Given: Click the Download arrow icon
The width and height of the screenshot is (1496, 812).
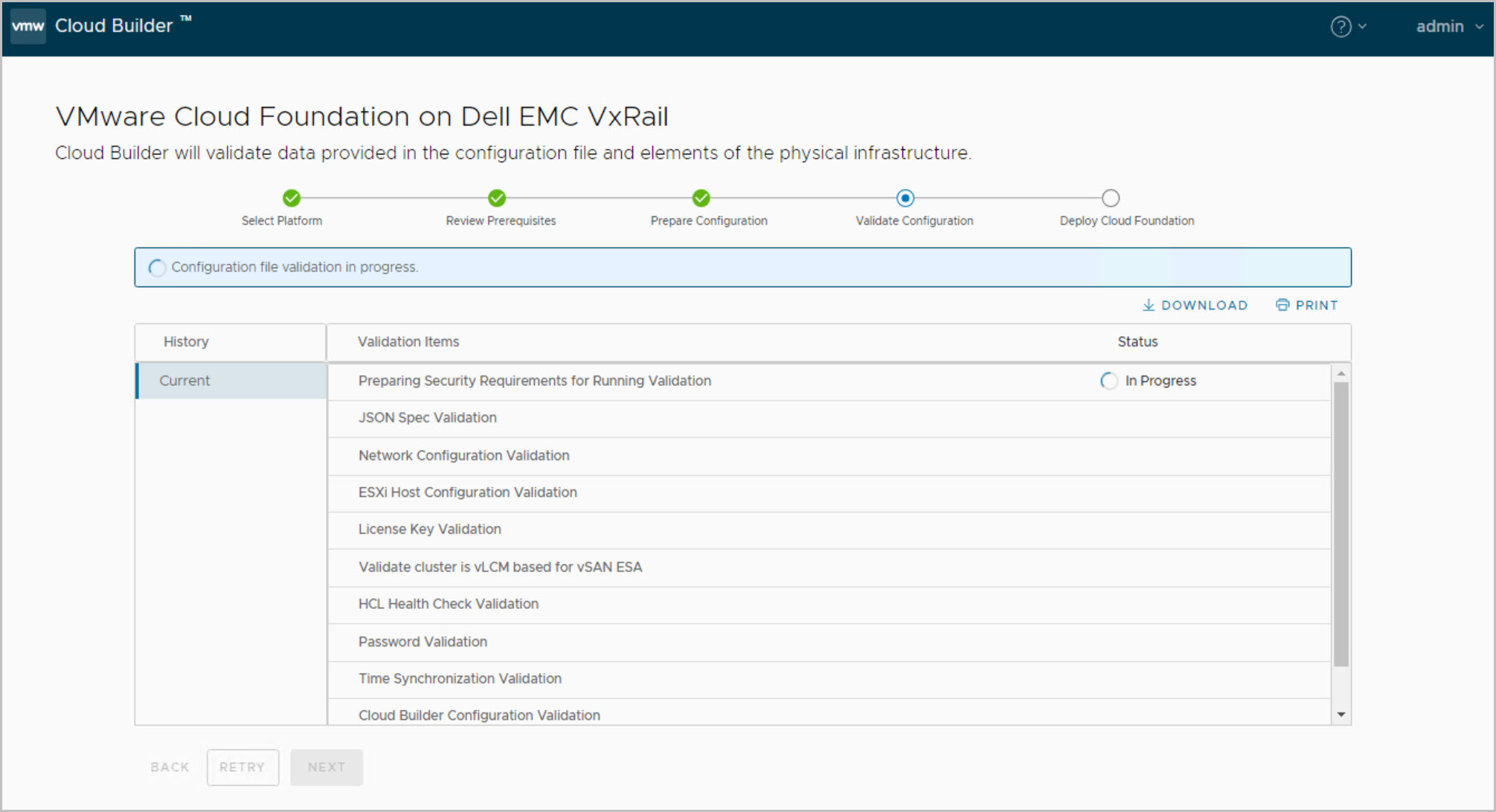Looking at the screenshot, I should tap(1149, 305).
